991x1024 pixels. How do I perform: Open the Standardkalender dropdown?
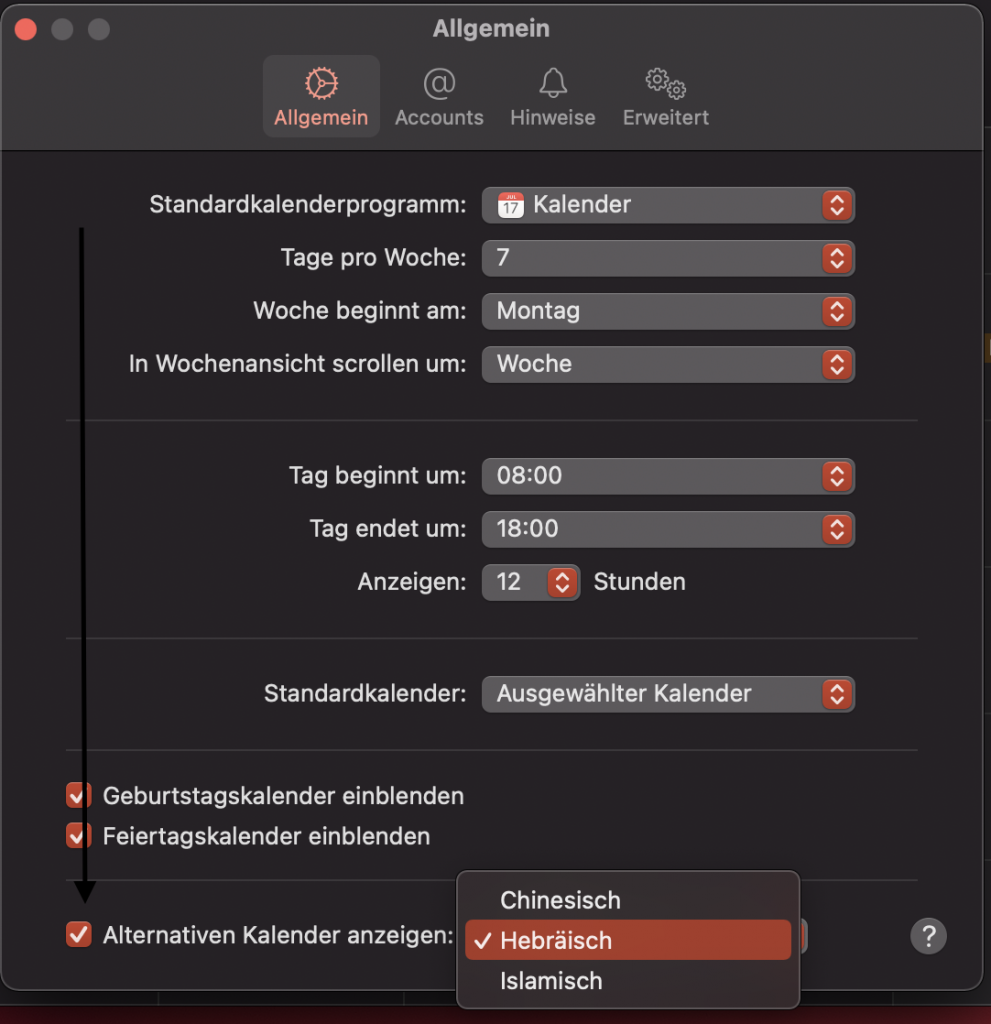tap(668, 694)
